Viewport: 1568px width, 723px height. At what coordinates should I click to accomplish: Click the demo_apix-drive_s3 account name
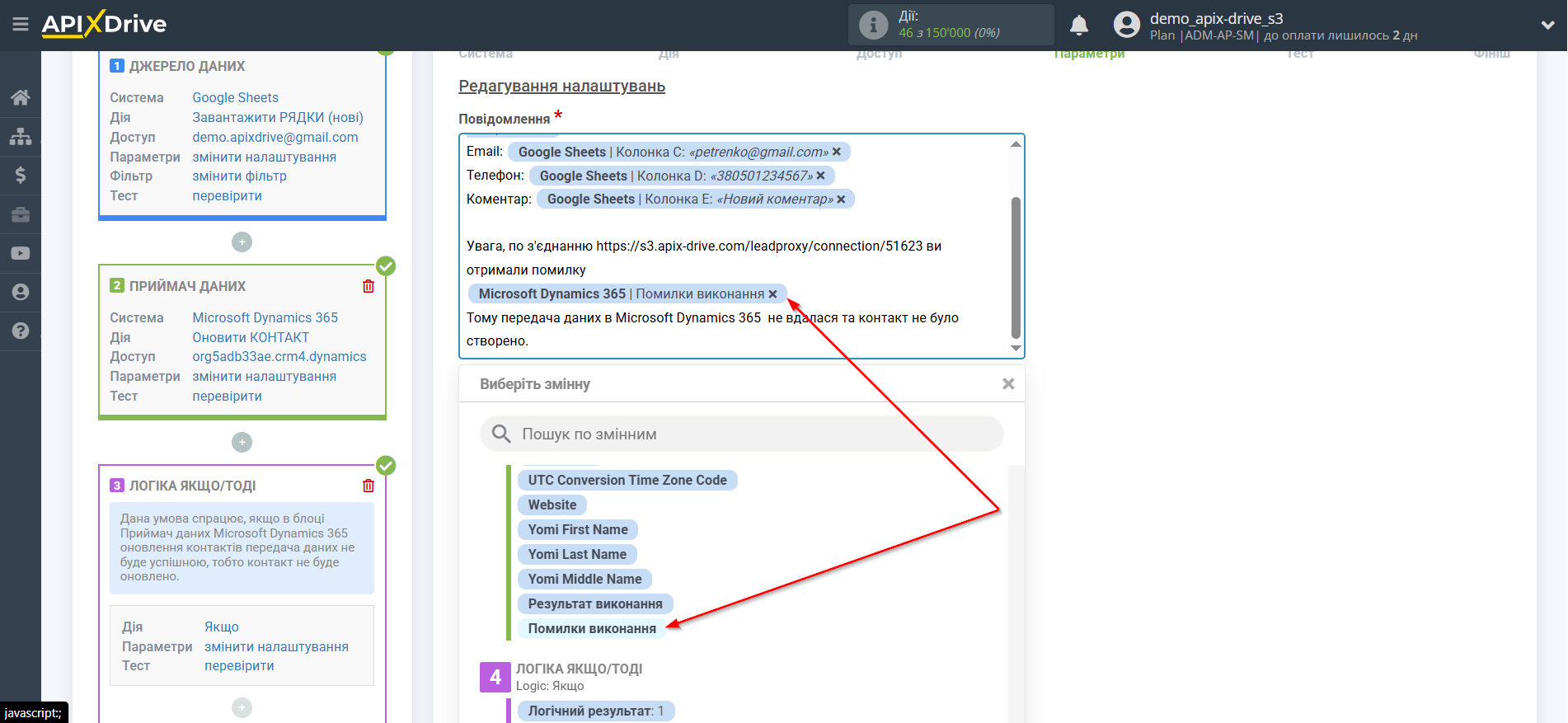point(1216,18)
